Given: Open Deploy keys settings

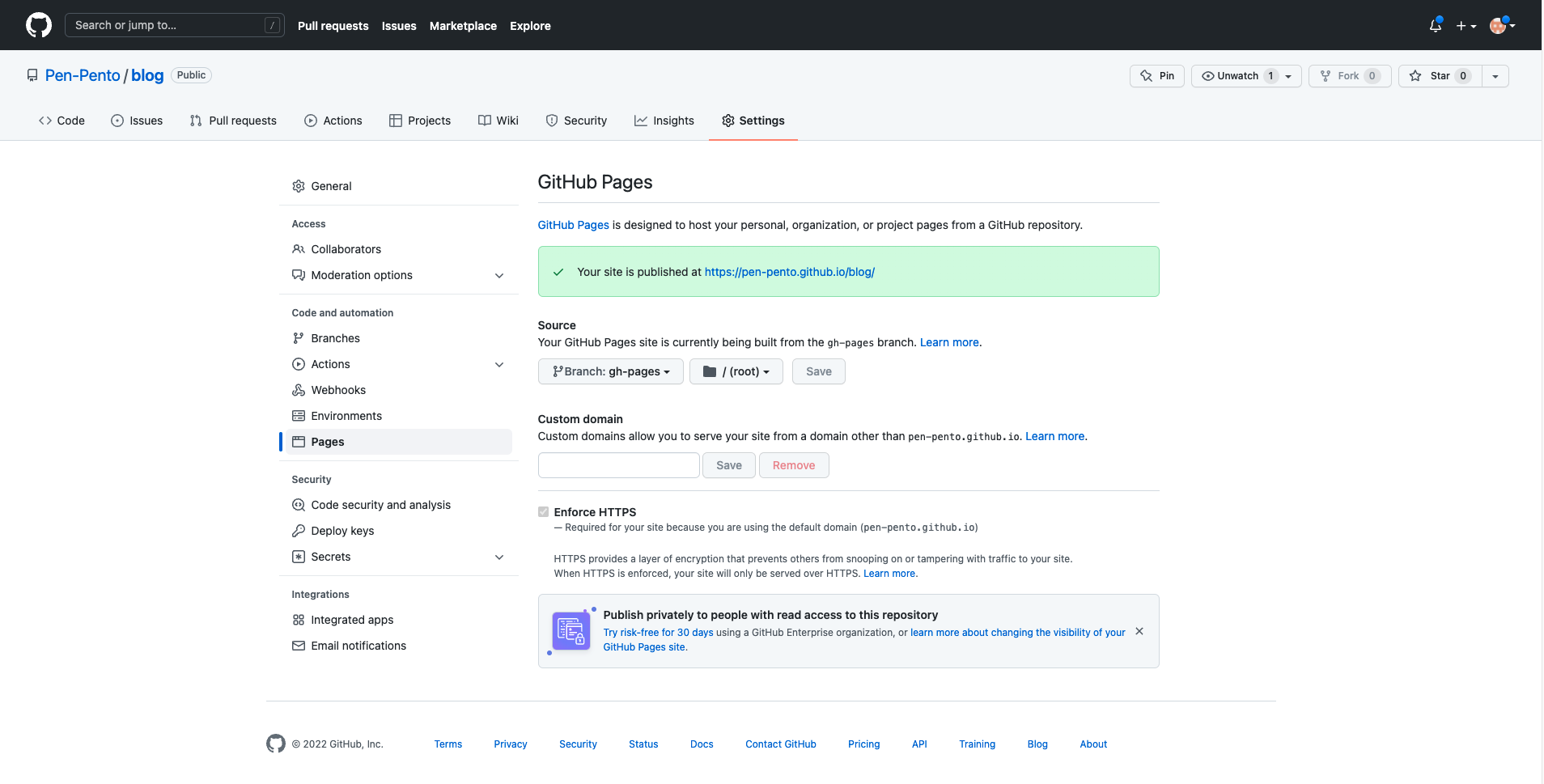Looking at the screenshot, I should click(399, 531).
